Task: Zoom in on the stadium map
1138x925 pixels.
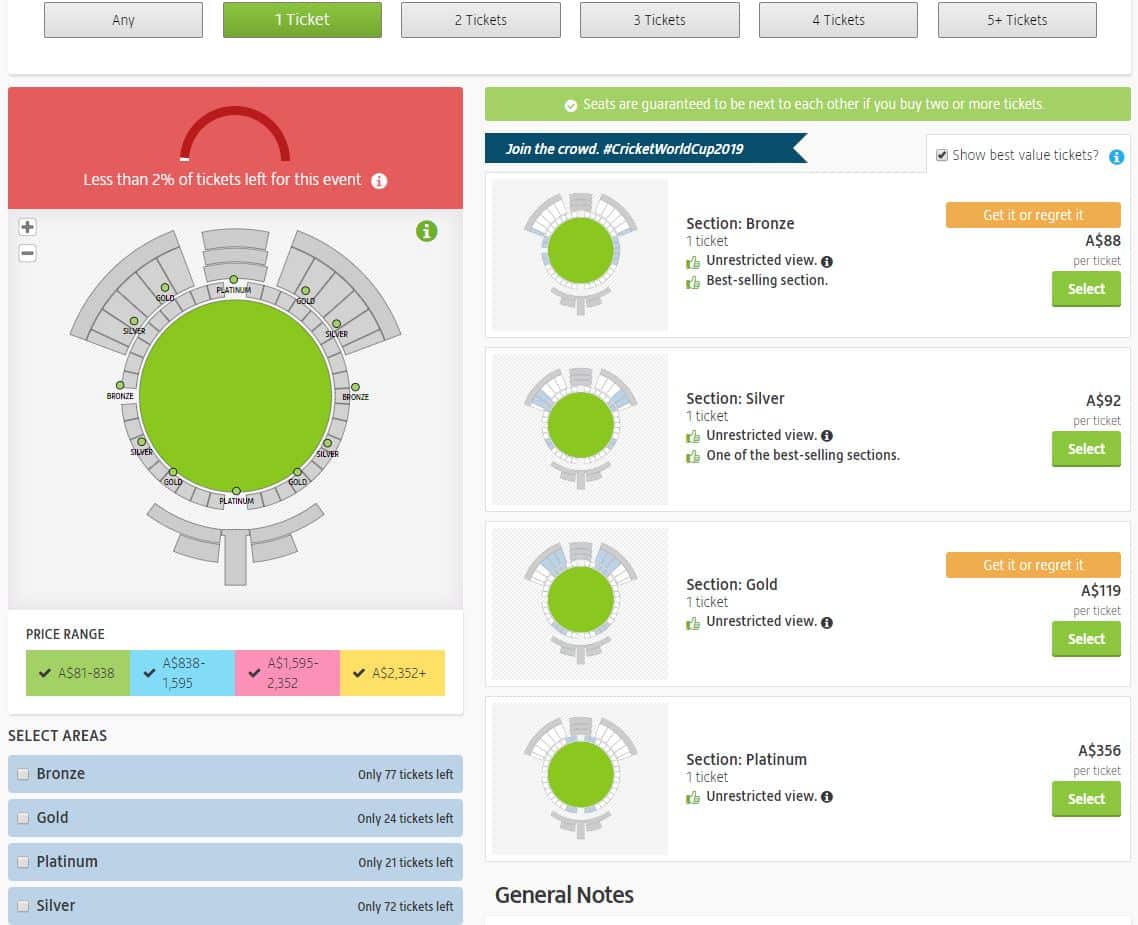Action: tap(28, 227)
